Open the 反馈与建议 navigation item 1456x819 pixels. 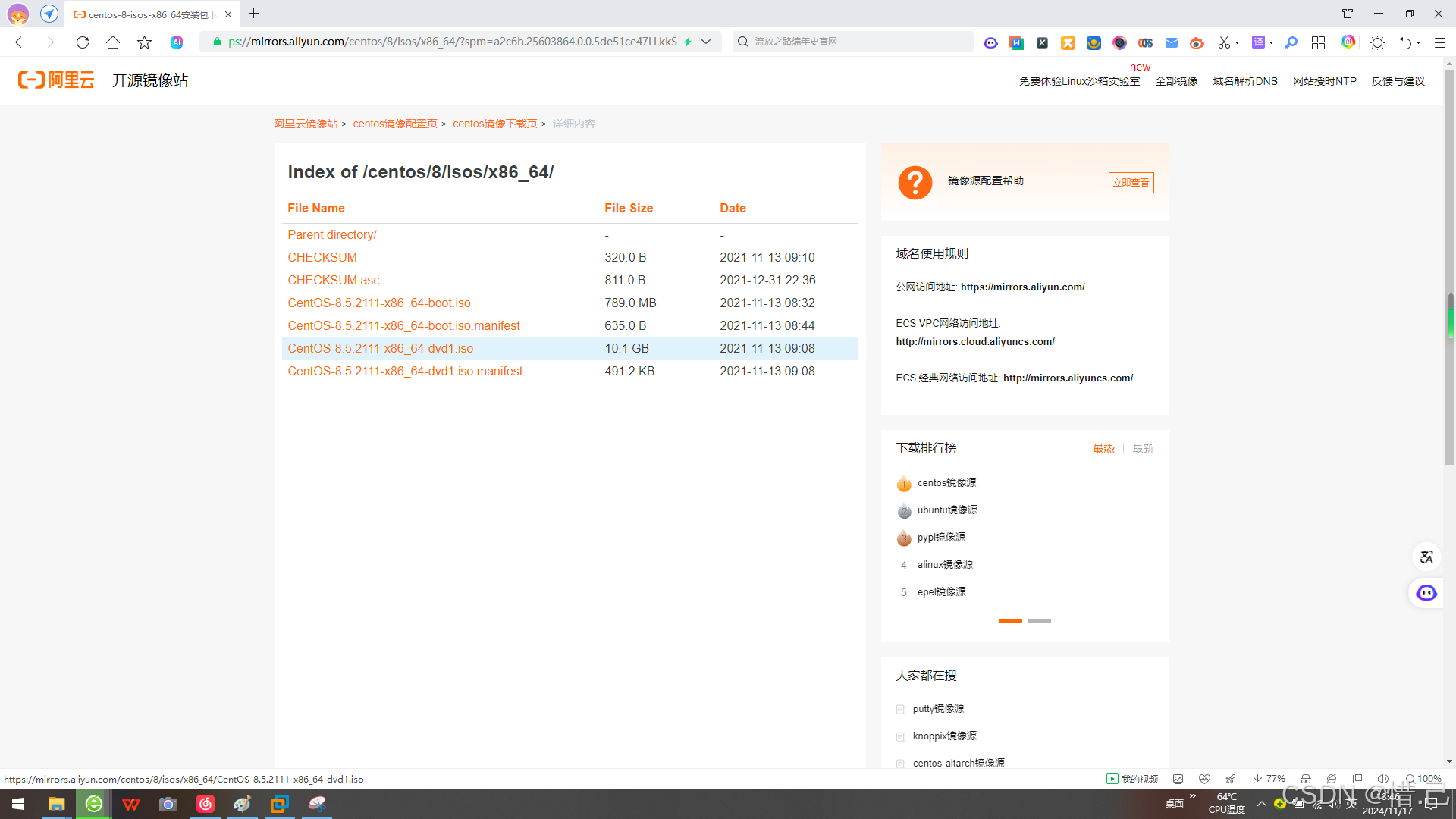click(1398, 81)
